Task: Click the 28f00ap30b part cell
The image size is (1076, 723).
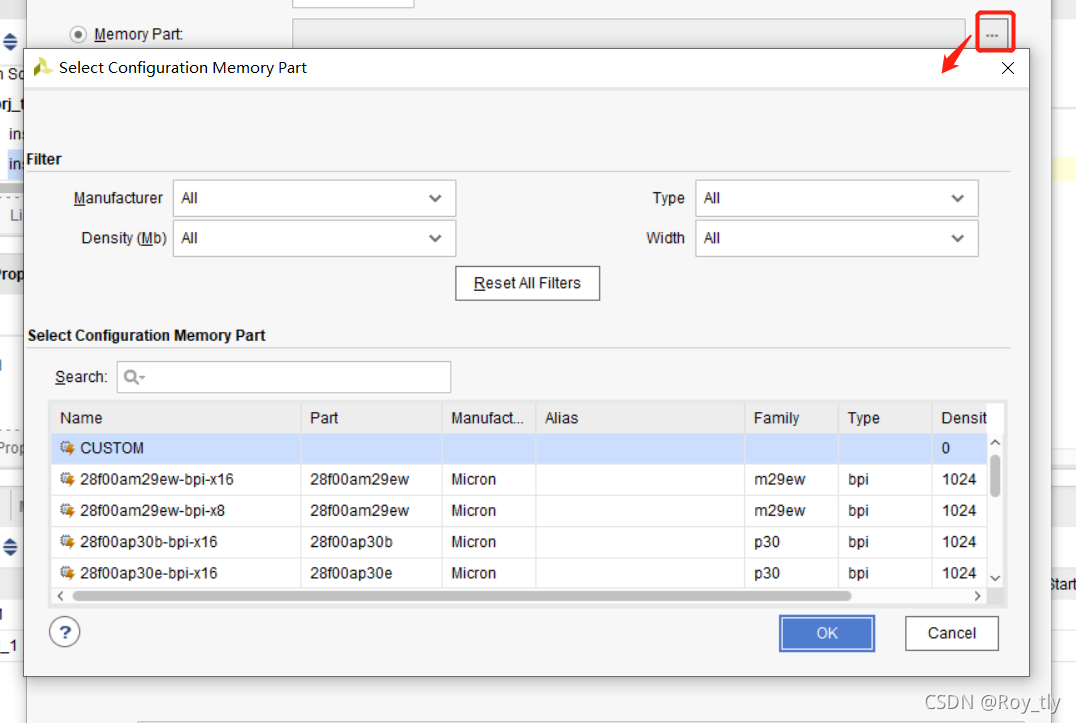Action: [x=371, y=542]
